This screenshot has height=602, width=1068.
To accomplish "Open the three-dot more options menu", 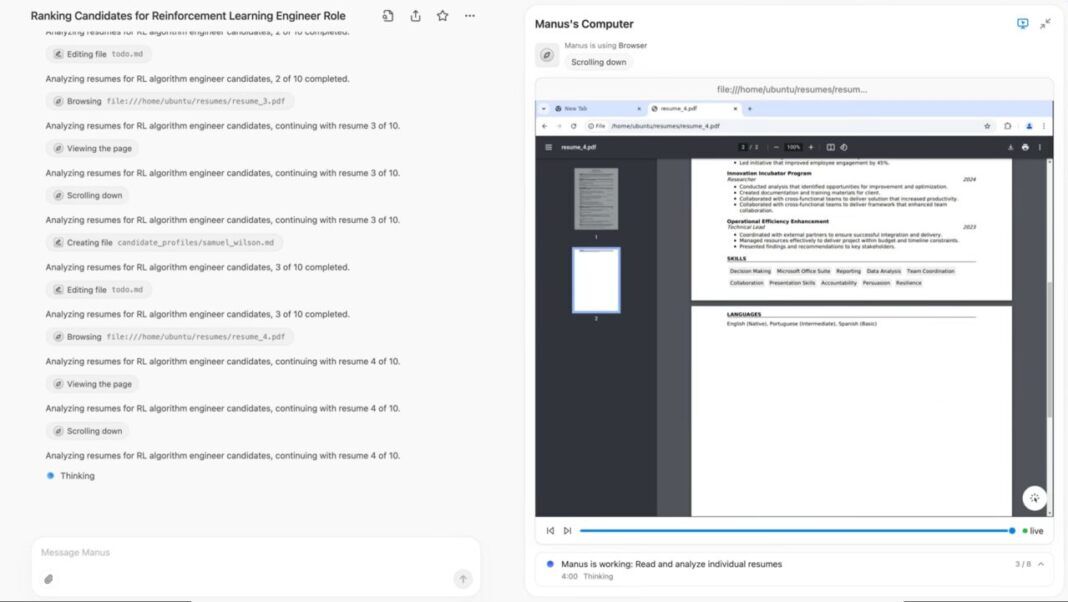I will (470, 16).
